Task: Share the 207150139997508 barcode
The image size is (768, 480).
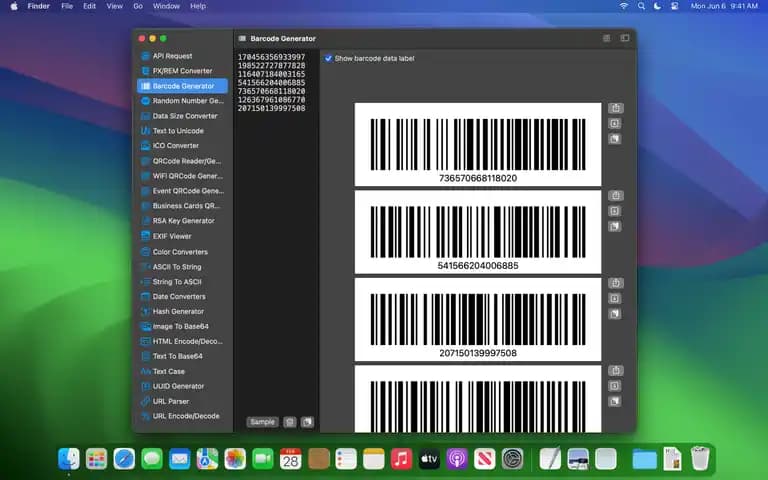Action: [616, 283]
